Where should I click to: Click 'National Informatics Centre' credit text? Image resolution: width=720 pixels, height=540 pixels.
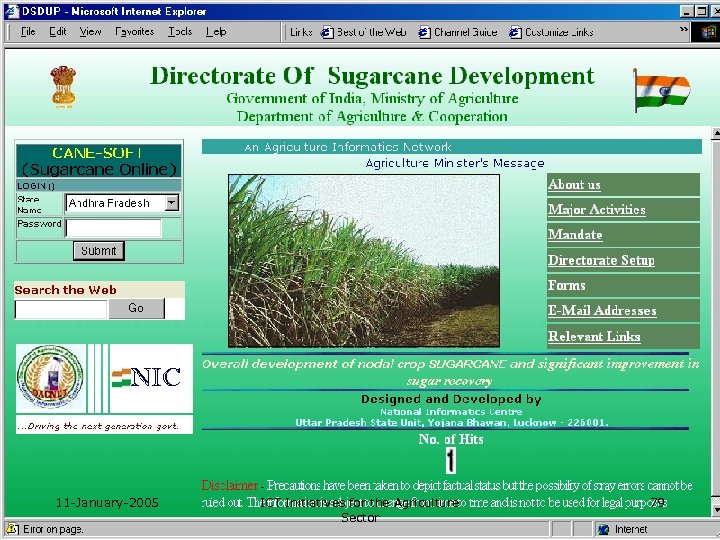[x=451, y=411]
